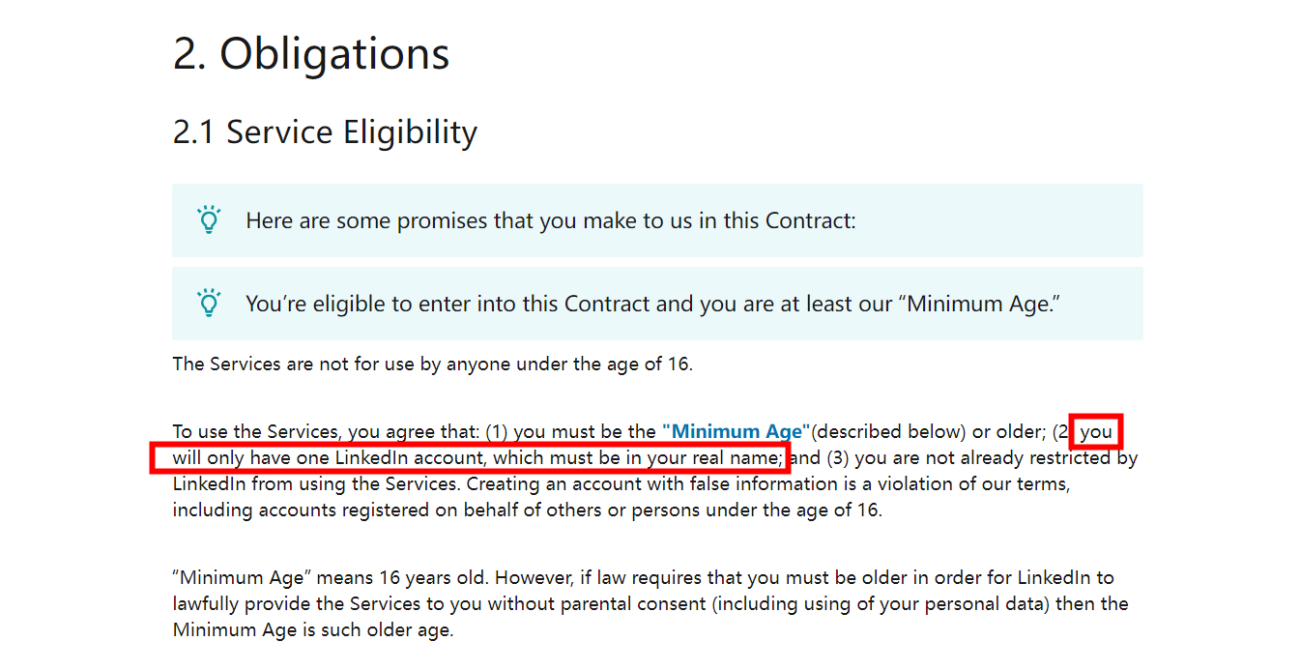Click the text "To use the Services, you agree"

pos(326,432)
